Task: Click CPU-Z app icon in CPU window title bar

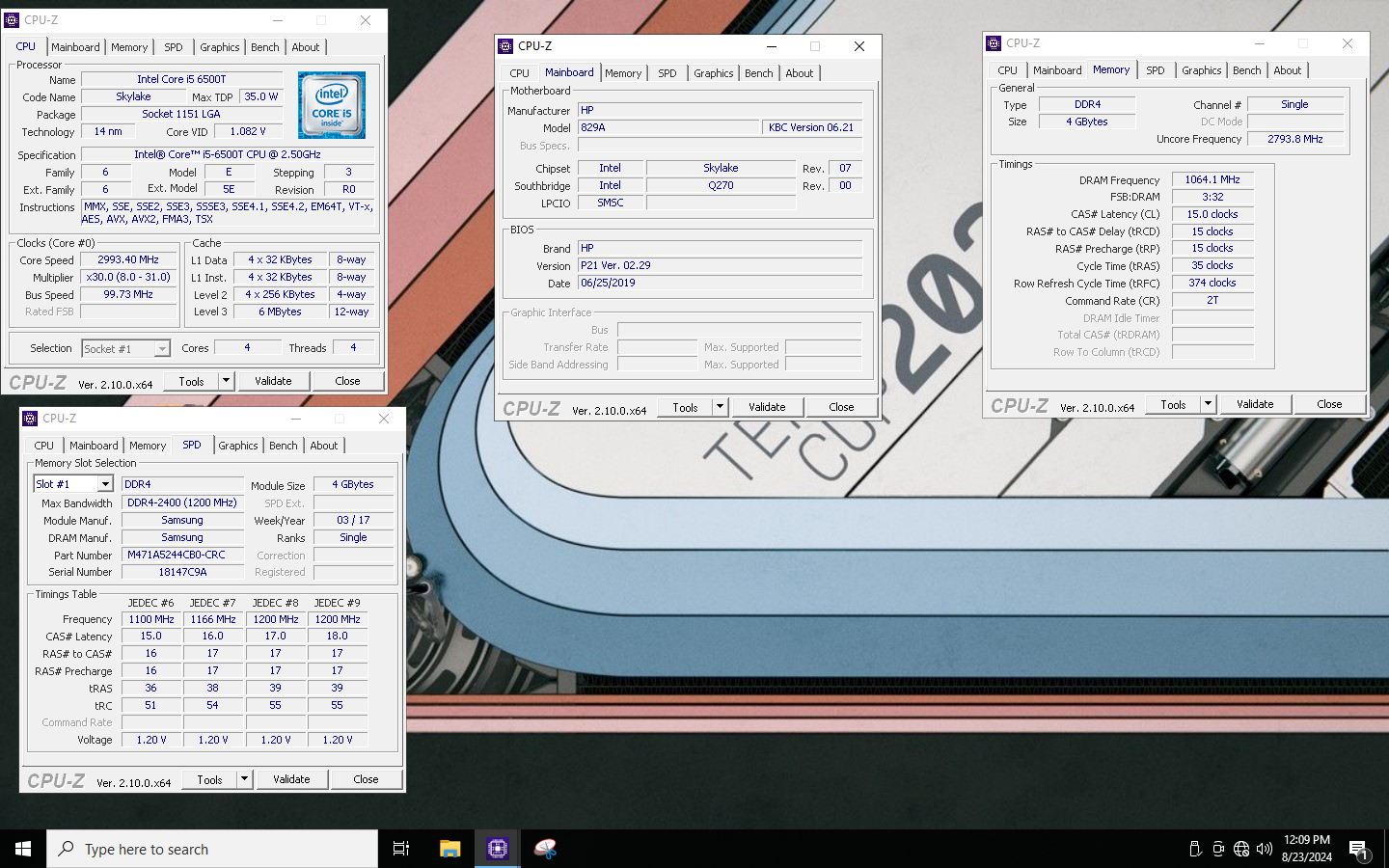Action: point(12,19)
